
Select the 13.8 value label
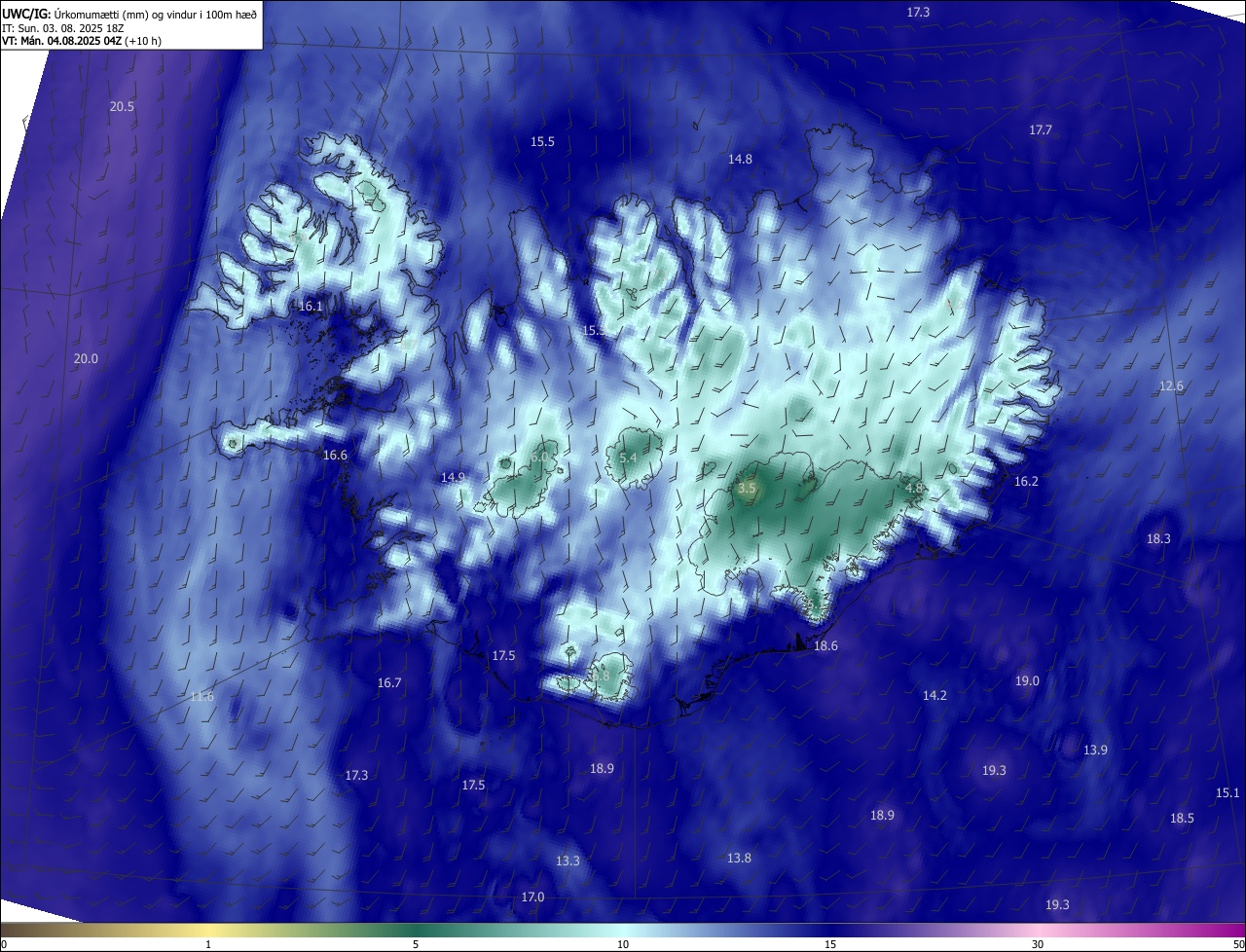point(739,859)
